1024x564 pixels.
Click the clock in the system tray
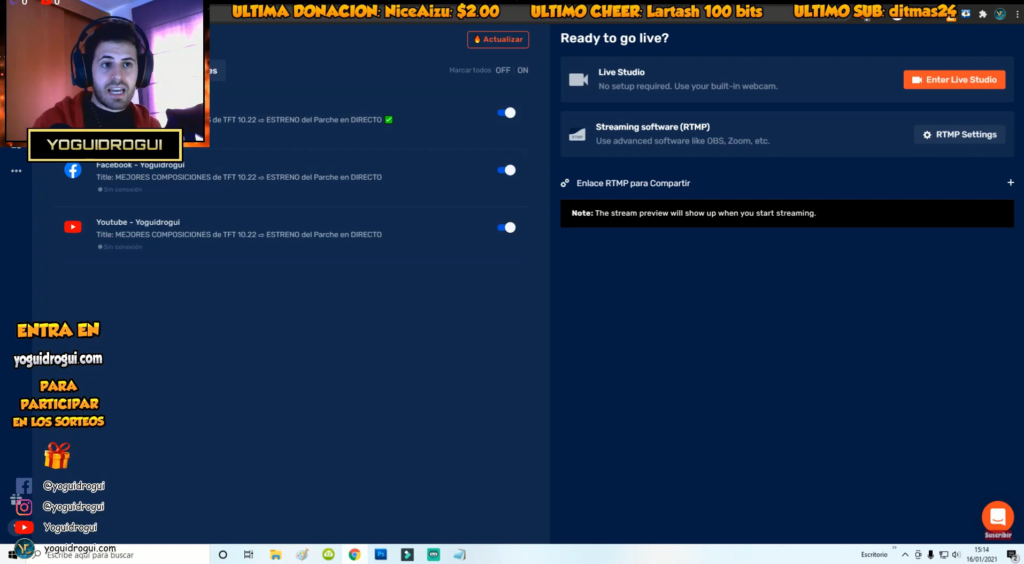click(982, 554)
